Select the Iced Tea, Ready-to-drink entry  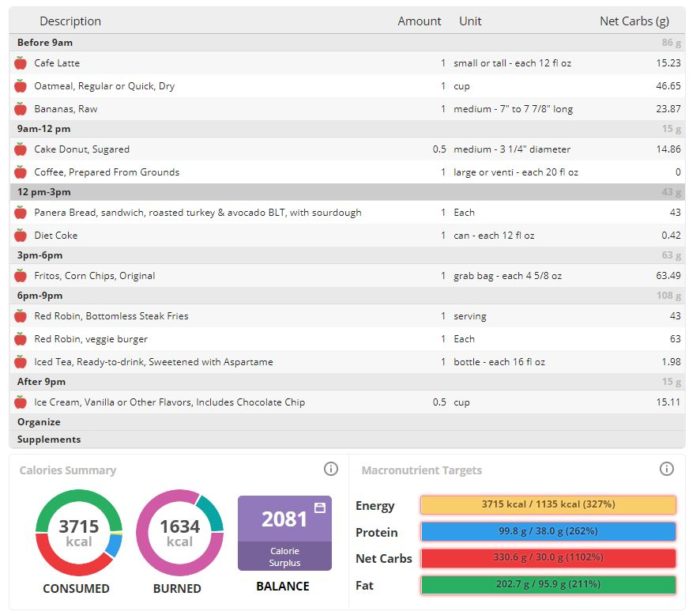[347, 362]
